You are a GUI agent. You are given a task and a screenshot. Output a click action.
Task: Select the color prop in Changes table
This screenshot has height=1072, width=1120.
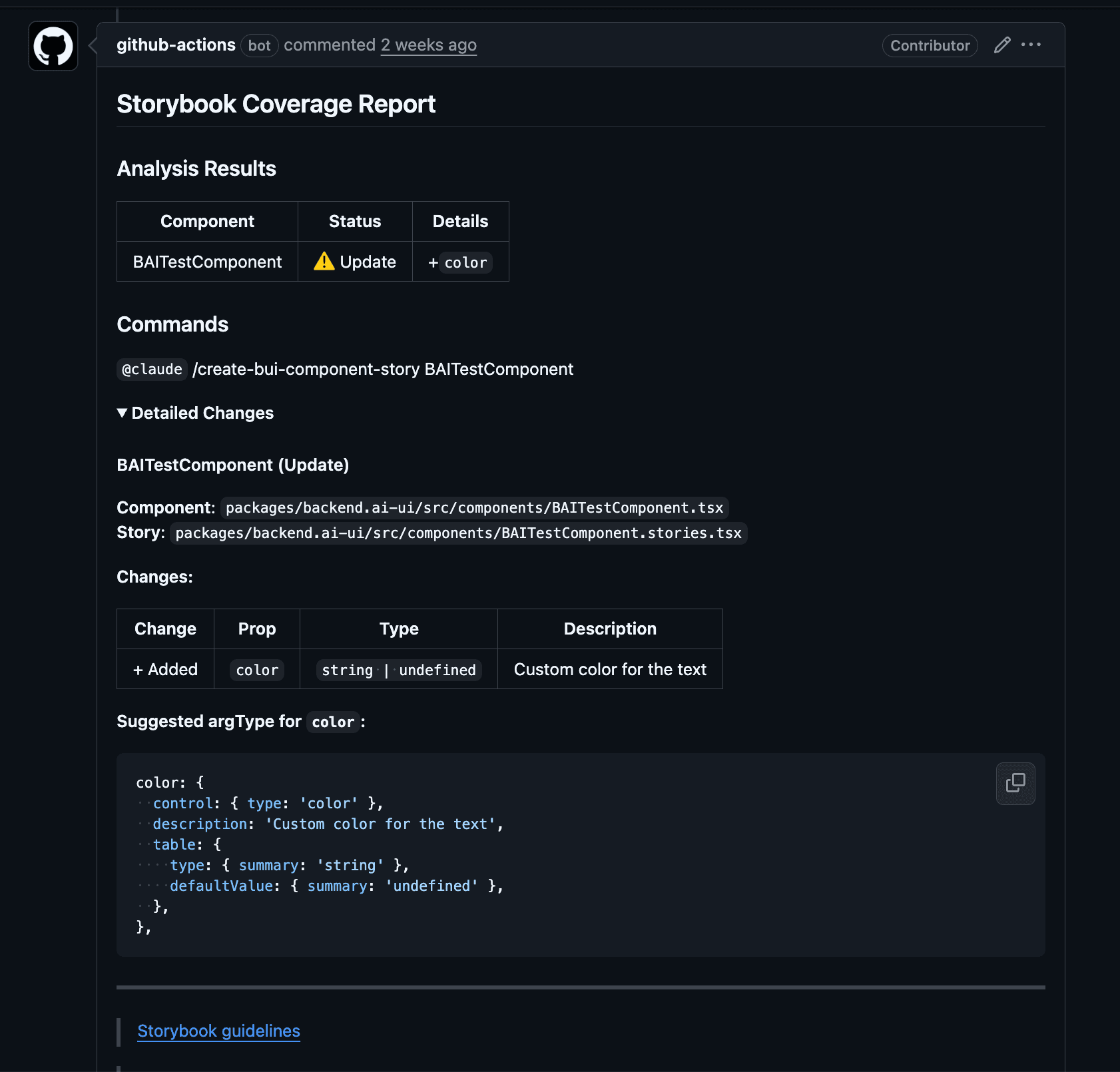coord(257,670)
